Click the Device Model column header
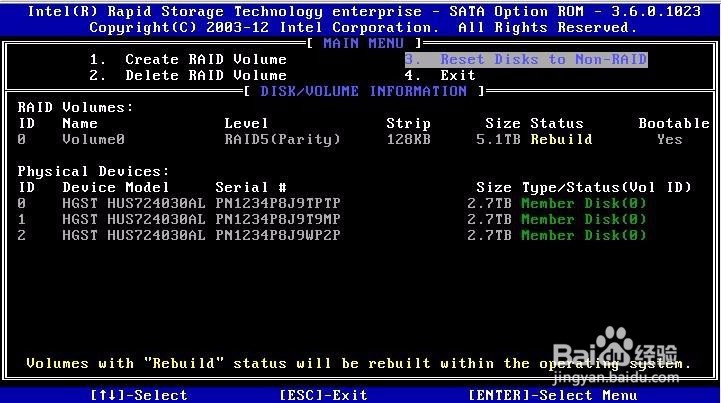 [x=116, y=187]
